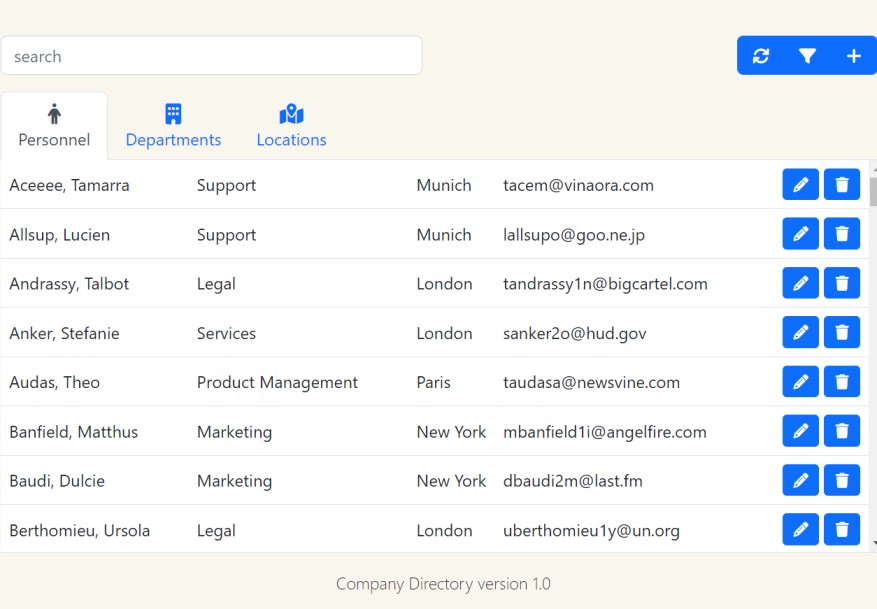Delete Tamarra Aceeee's record
Image resolution: width=877 pixels, height=609 pixels.
click(842, 185)
